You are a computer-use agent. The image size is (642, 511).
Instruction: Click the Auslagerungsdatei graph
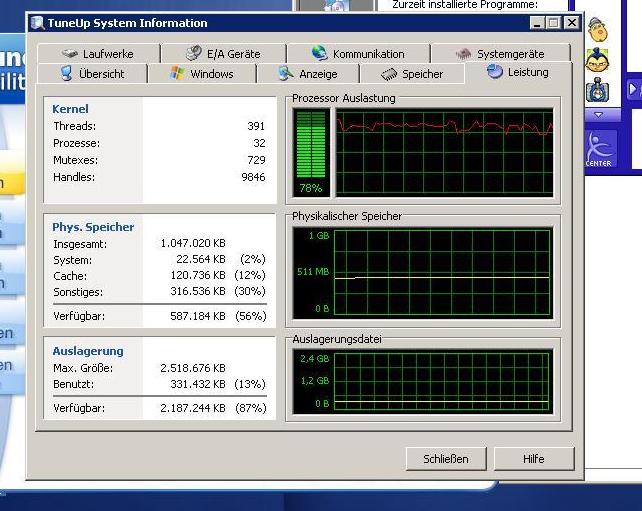point(423,382)
